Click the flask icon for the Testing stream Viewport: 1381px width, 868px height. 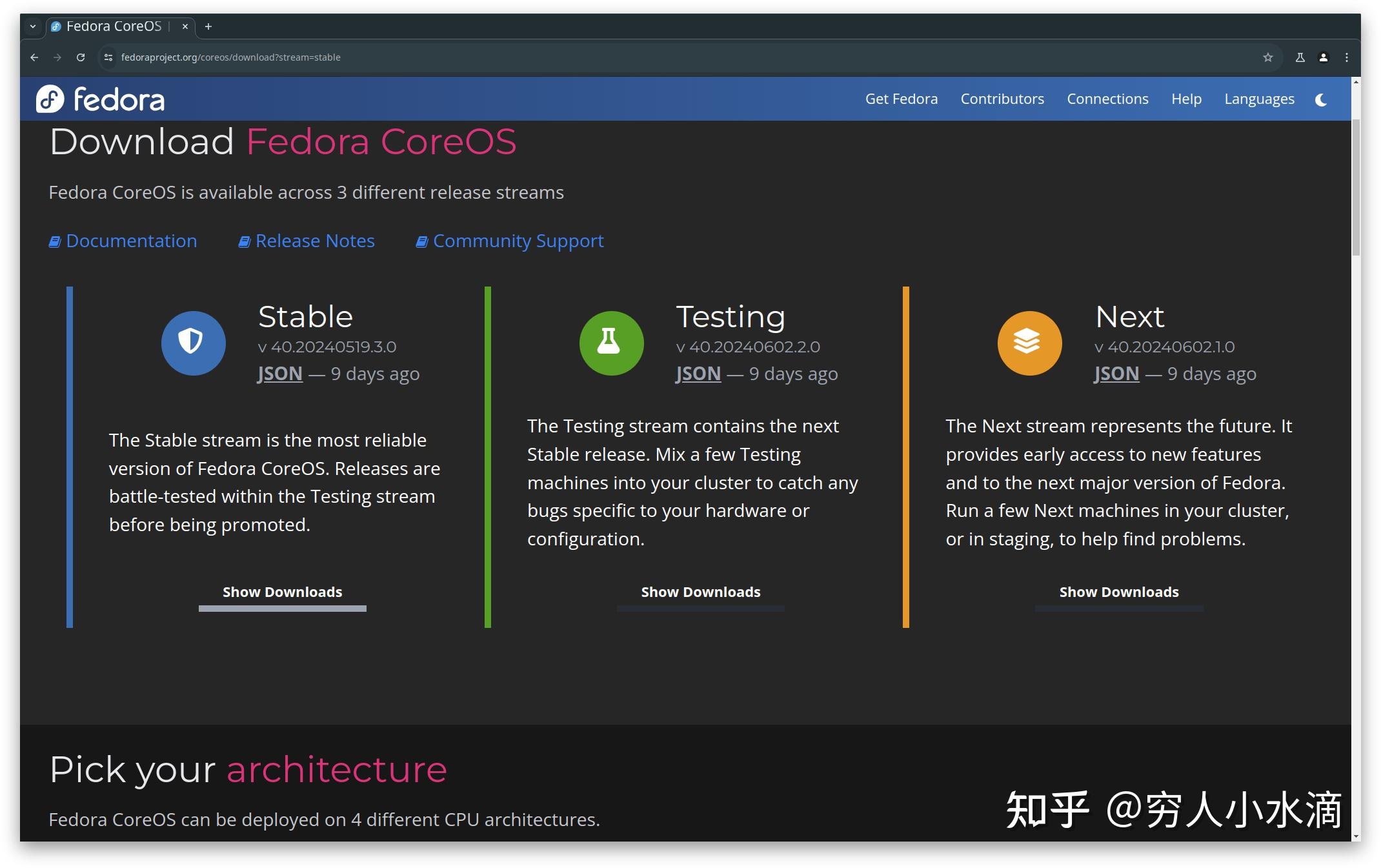coord(610,343)
